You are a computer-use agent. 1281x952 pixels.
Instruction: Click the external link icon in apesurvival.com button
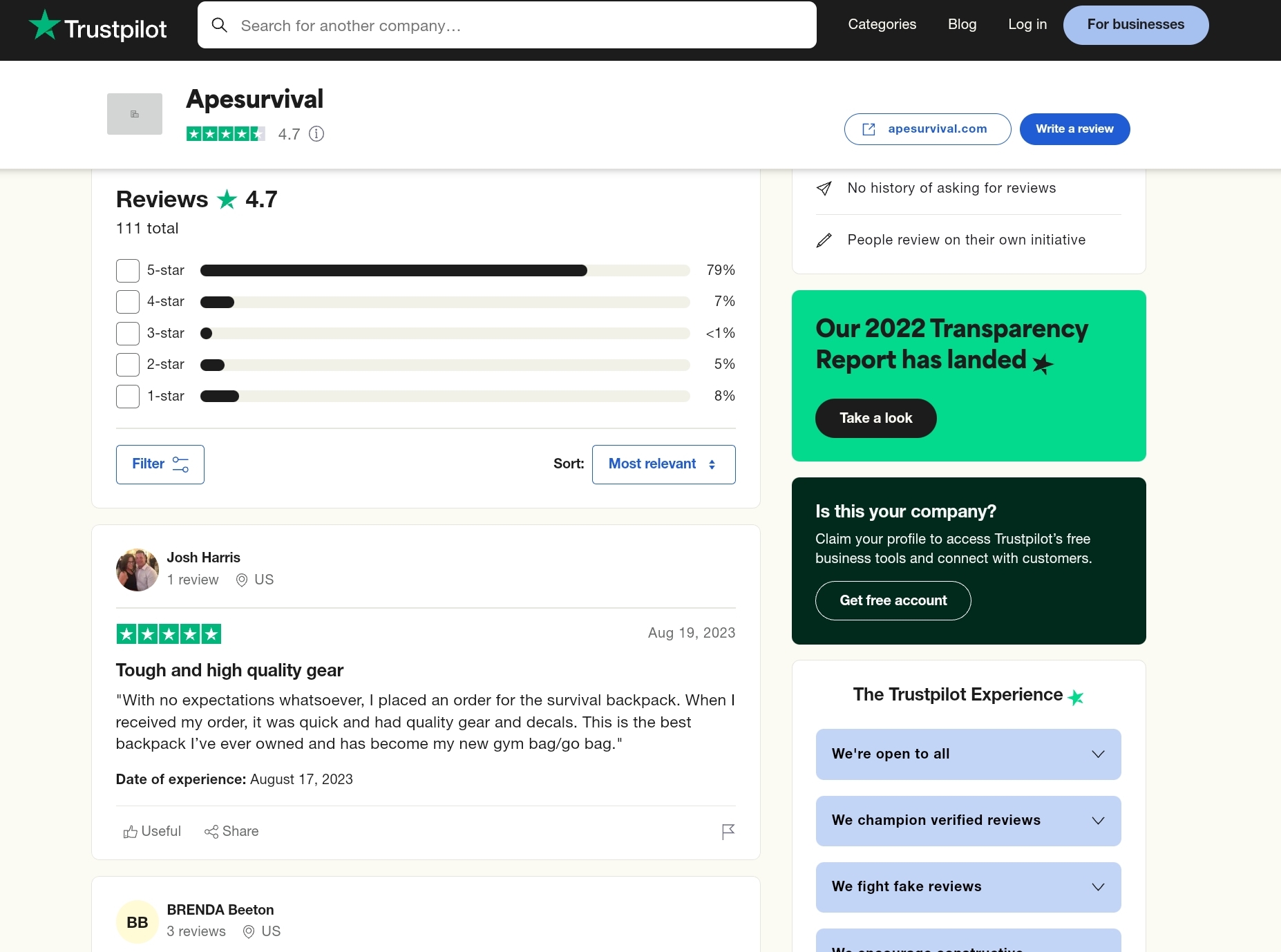pyautogui.click(x=869, y=129)
